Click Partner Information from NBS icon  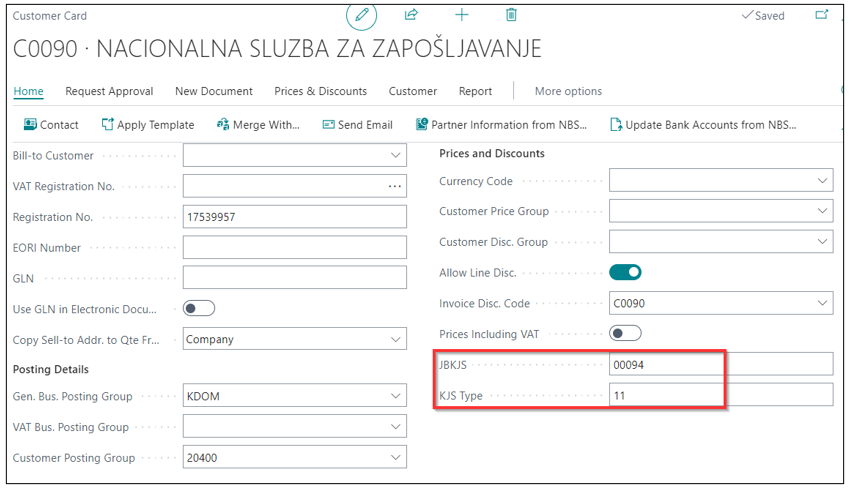tap(422, 125)
